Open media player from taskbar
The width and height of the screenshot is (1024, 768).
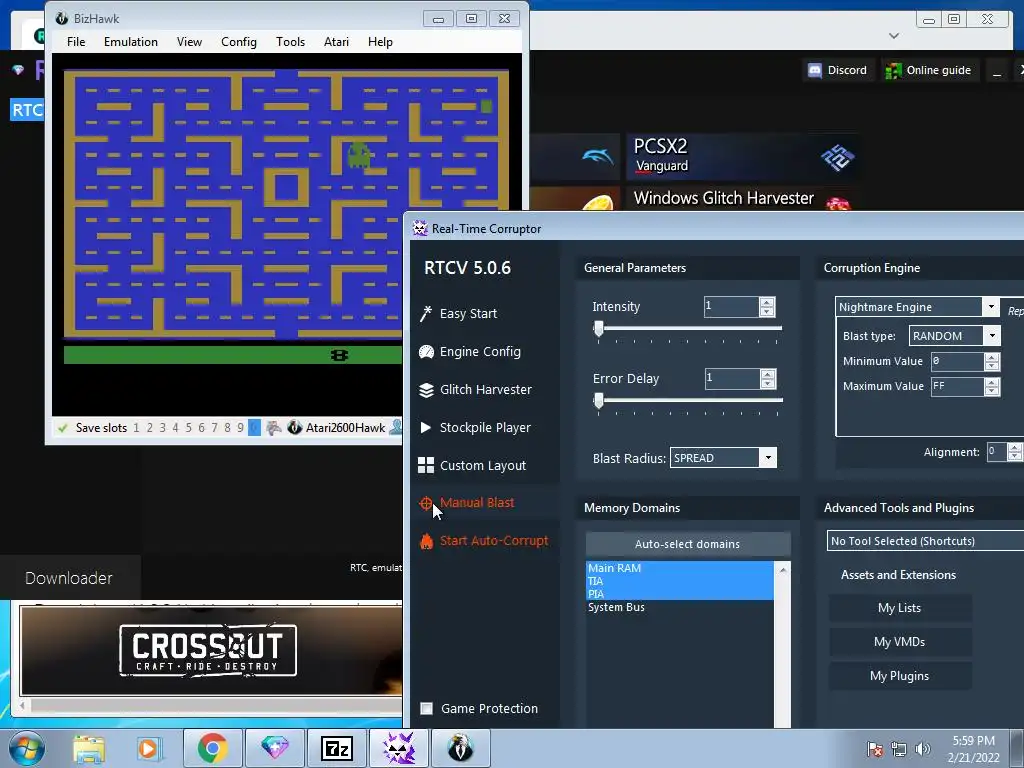[150, 748]
